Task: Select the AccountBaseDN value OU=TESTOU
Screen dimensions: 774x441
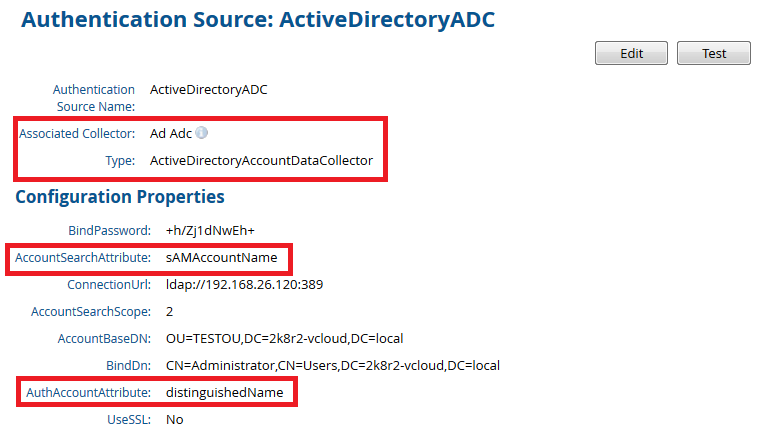Action: 284,339
